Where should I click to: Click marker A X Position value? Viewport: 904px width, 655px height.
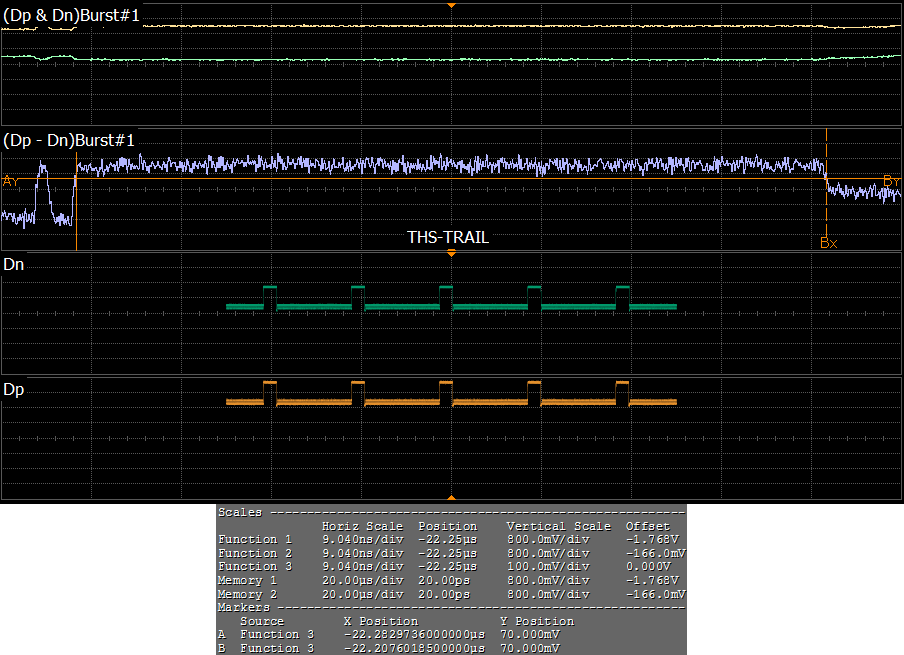tap(413, 634)
